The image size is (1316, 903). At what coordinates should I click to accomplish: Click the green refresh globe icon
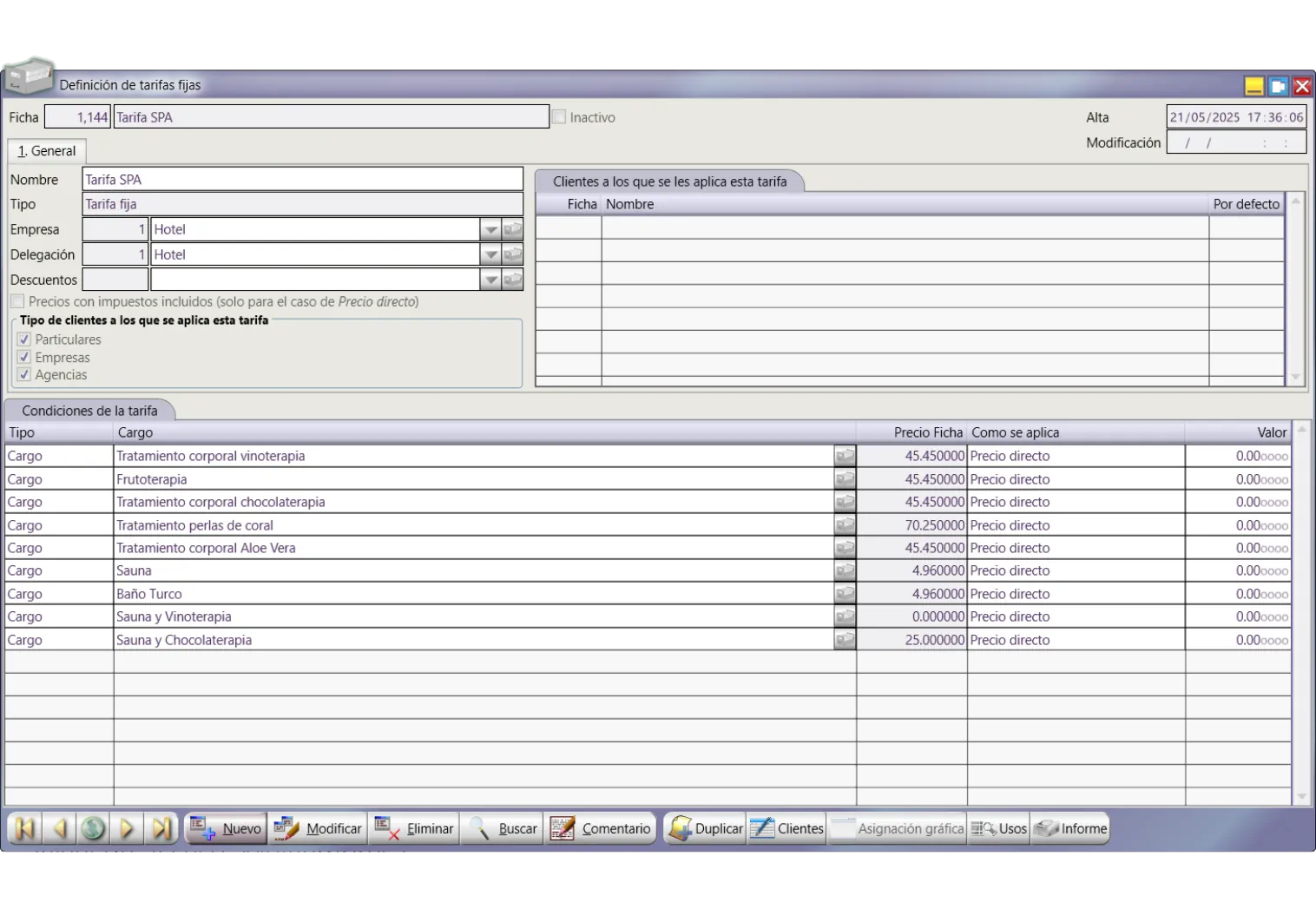(93, 829)
